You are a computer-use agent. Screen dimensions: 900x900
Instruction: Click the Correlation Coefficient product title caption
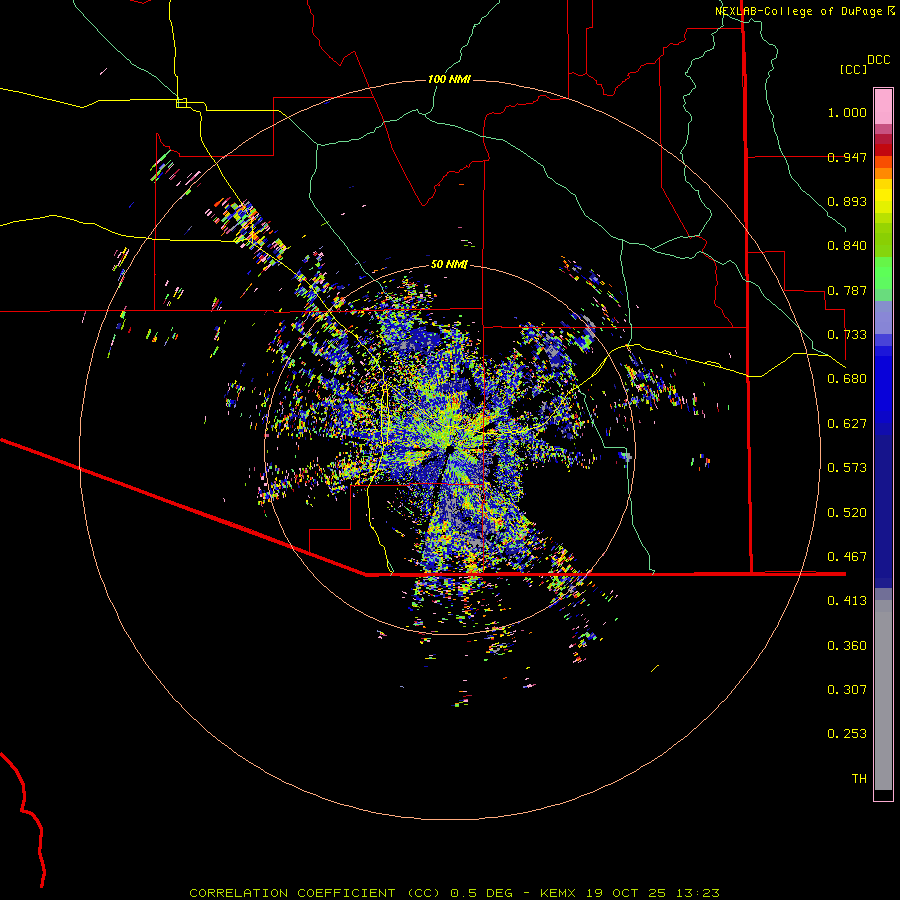pos(454,893)
